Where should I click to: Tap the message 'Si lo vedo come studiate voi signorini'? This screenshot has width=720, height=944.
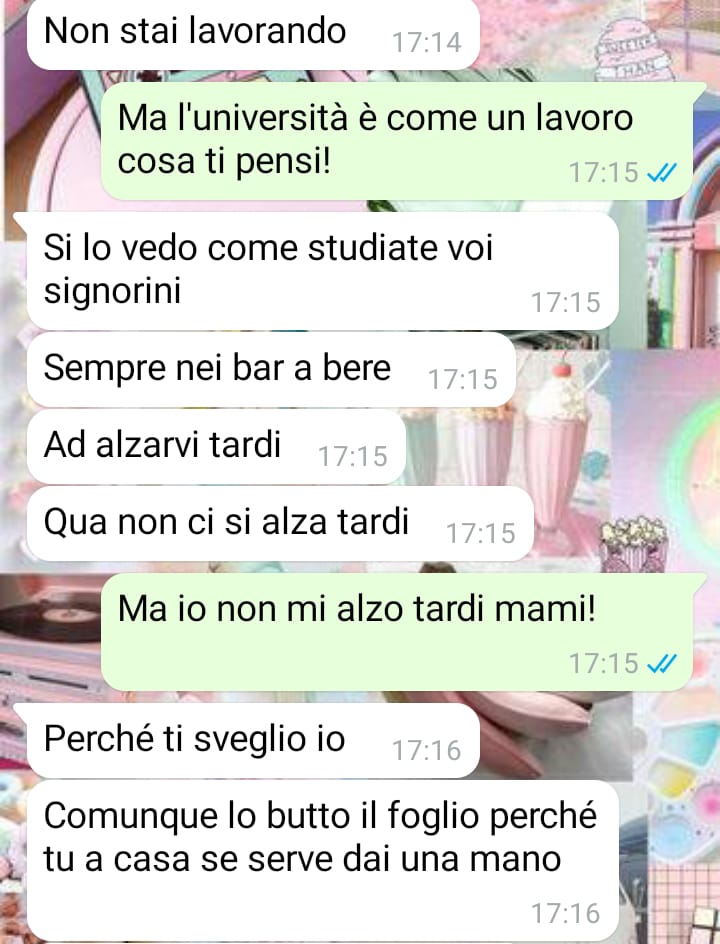click(323, 271)
